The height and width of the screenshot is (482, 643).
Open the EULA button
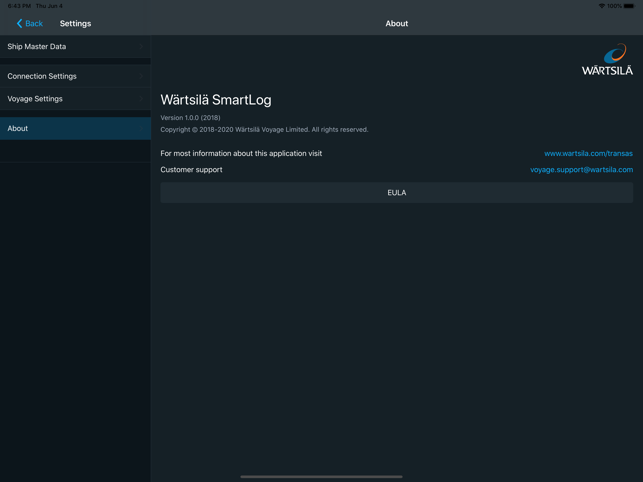tap(397, 192)
